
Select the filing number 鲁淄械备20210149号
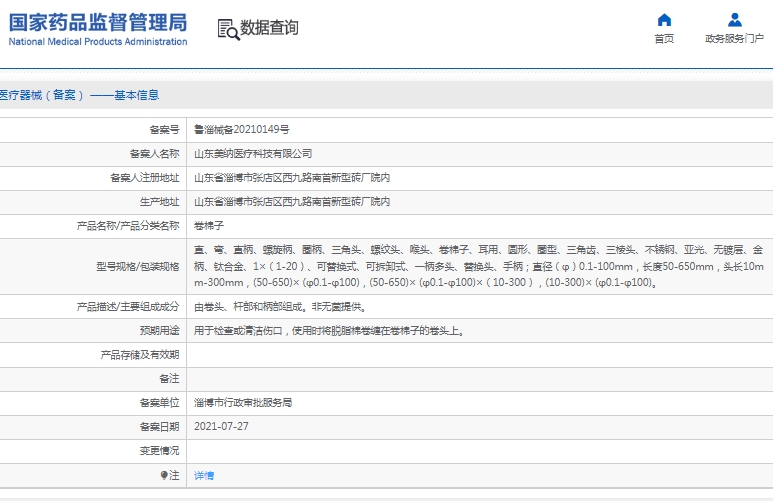(x=242, y=129)
